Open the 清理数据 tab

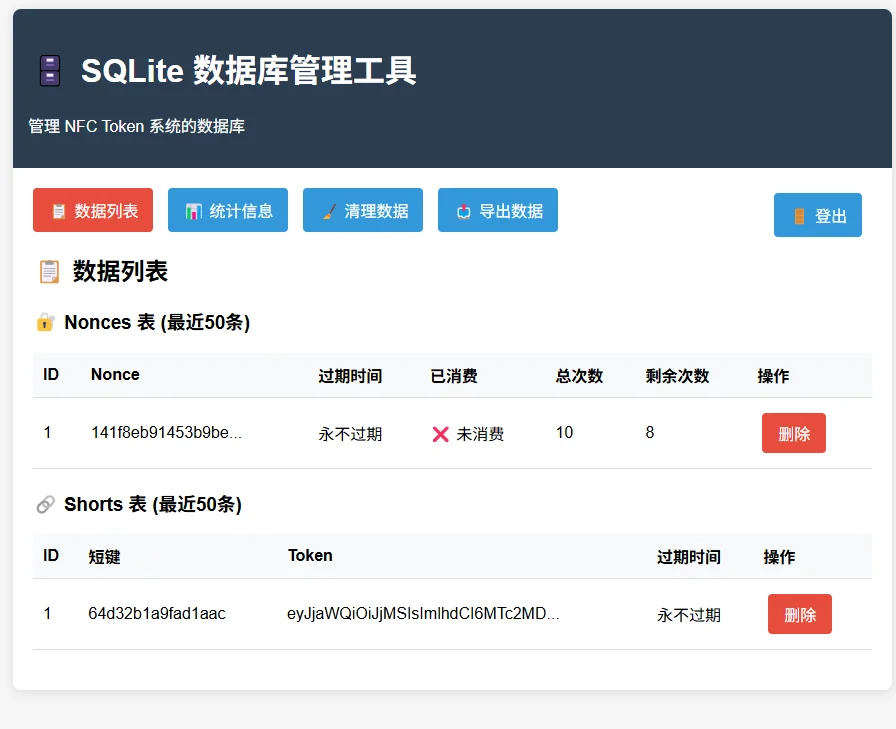tap(363, 210)
